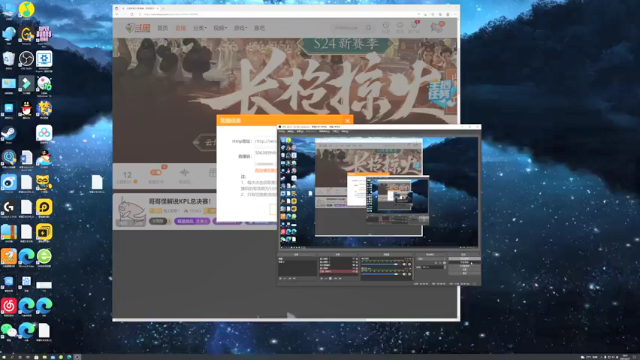Toggle visibility eye of the red-highlighted OBS source
Screen dimensions: 640x360
pyautogui.click(x=354, y=271)
